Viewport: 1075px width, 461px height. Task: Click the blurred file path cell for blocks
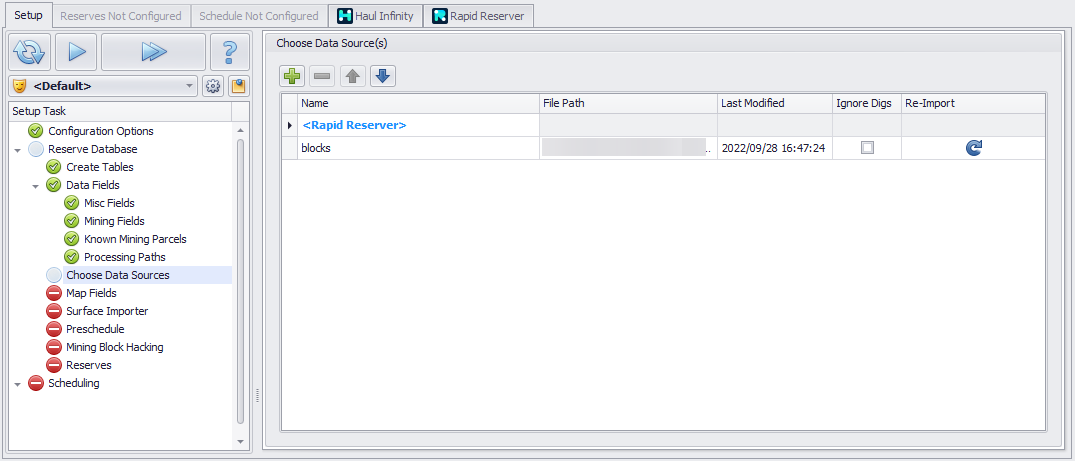[628, 147]
